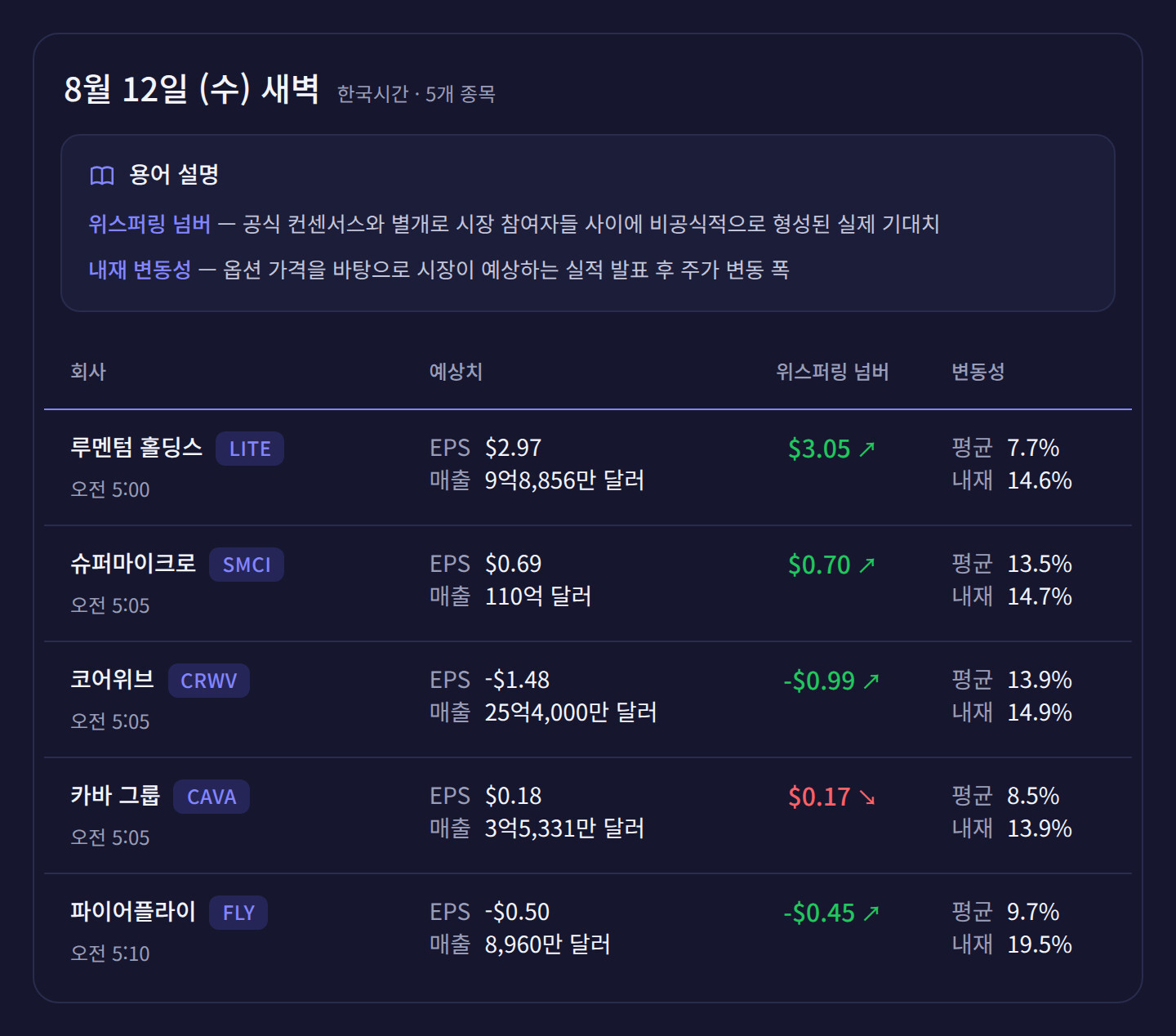Click the red down arrow beside $0.17
The height and width of the screenshot is (1036, 1176).
(867, 797)
